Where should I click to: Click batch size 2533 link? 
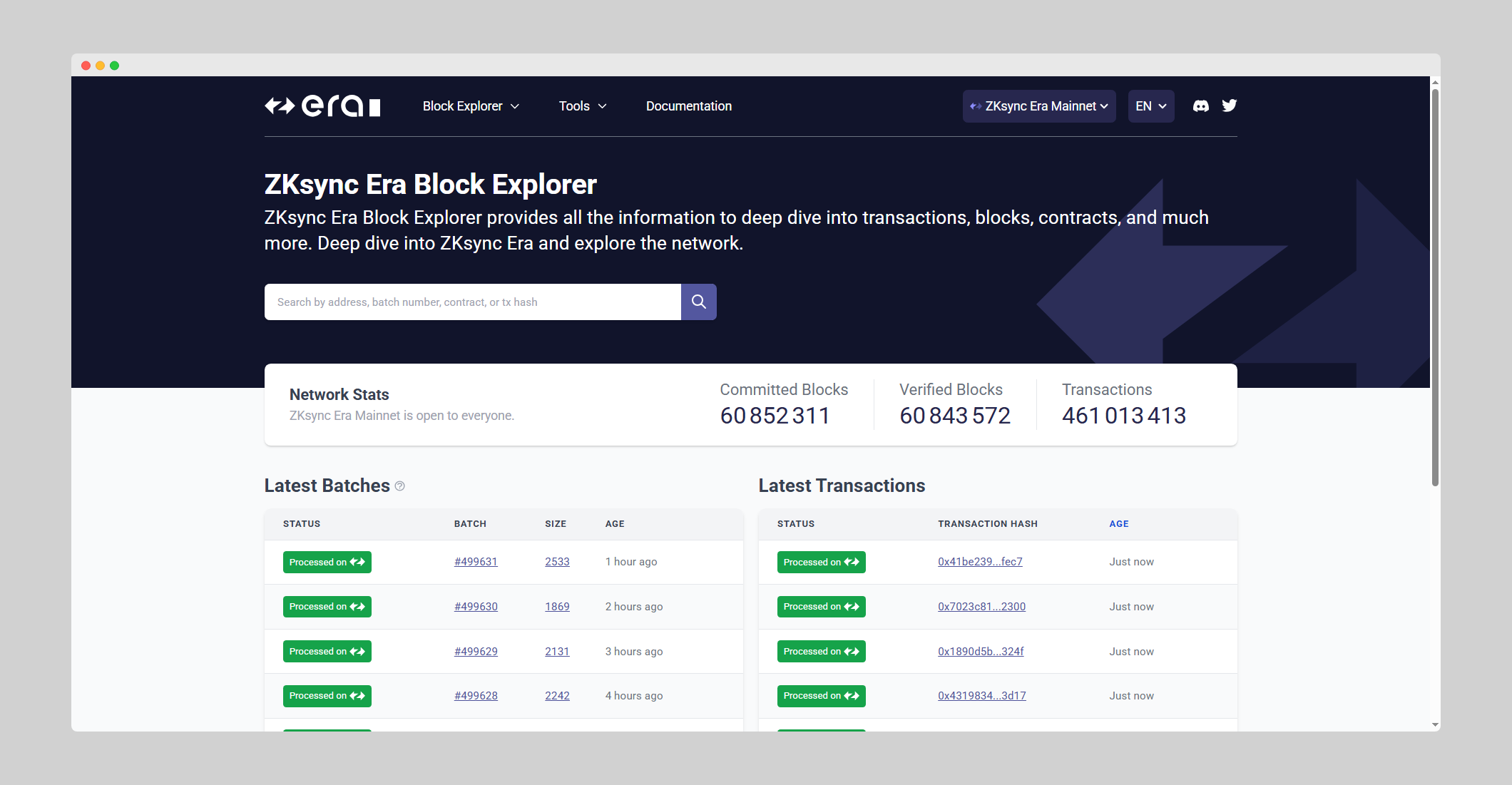tap(557, 562)
